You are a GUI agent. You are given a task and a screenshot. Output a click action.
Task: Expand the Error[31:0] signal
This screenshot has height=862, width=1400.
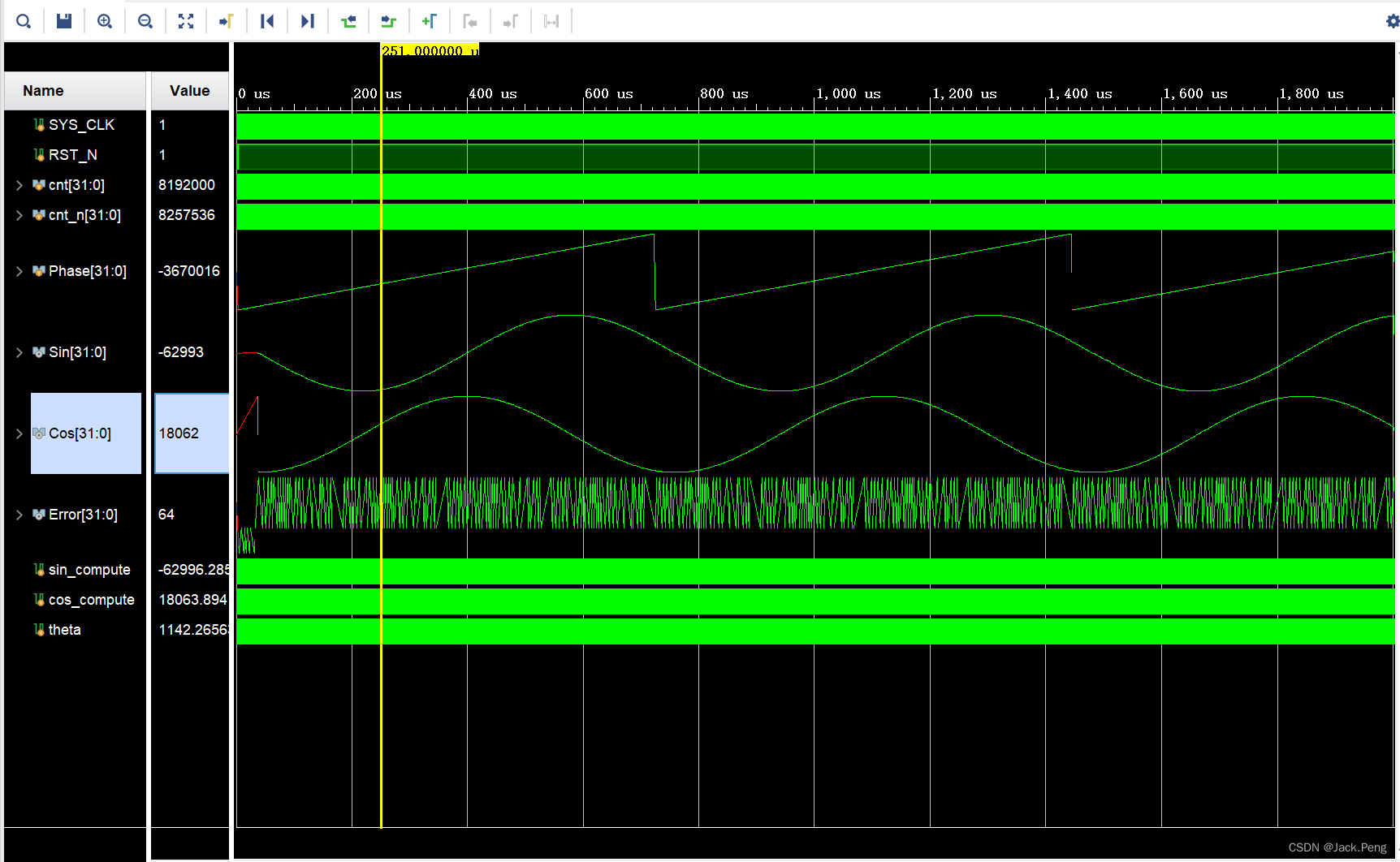coord(19,515)
